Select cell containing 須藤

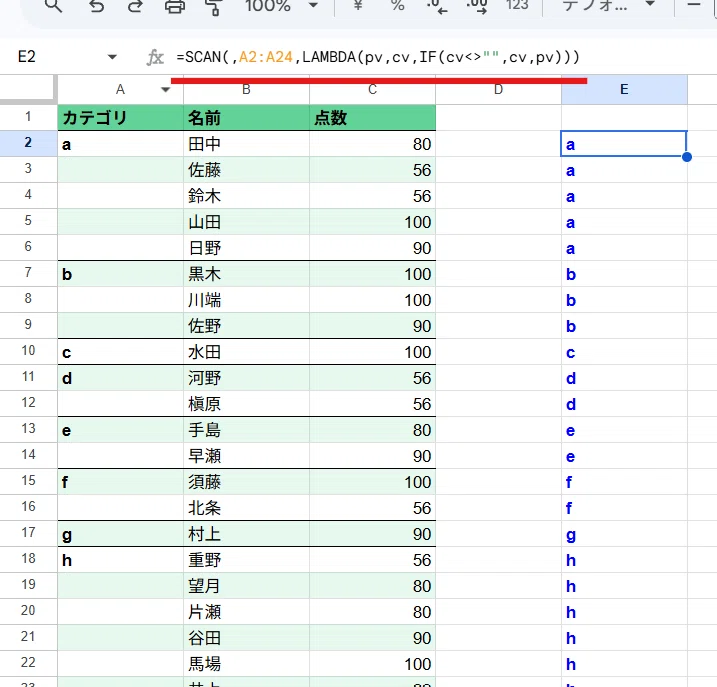(x=246, y=482)
